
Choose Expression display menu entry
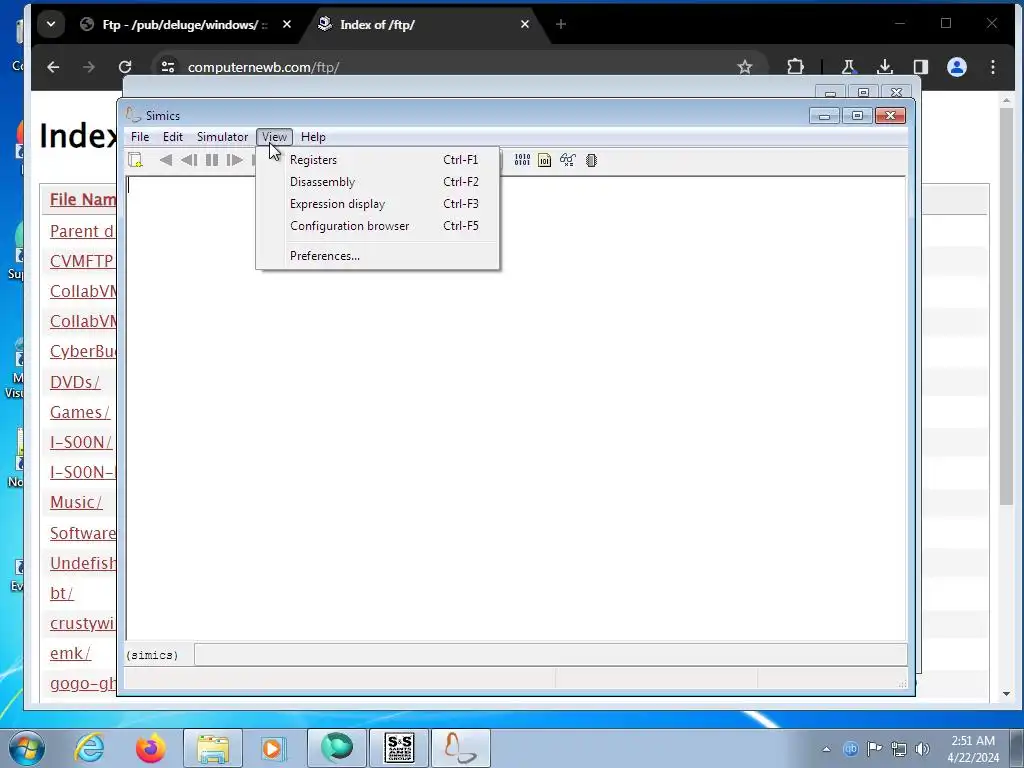pos(377,204)
